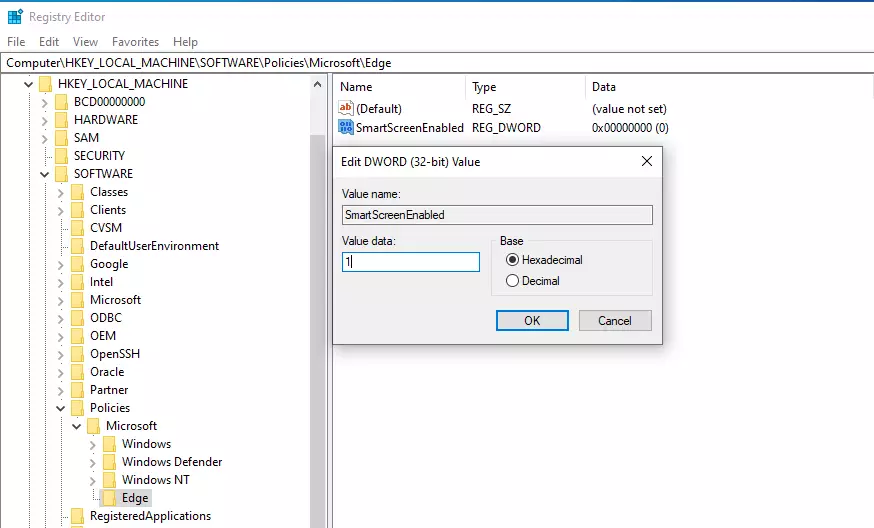
Task: Open the View menu
Action: 85,42
